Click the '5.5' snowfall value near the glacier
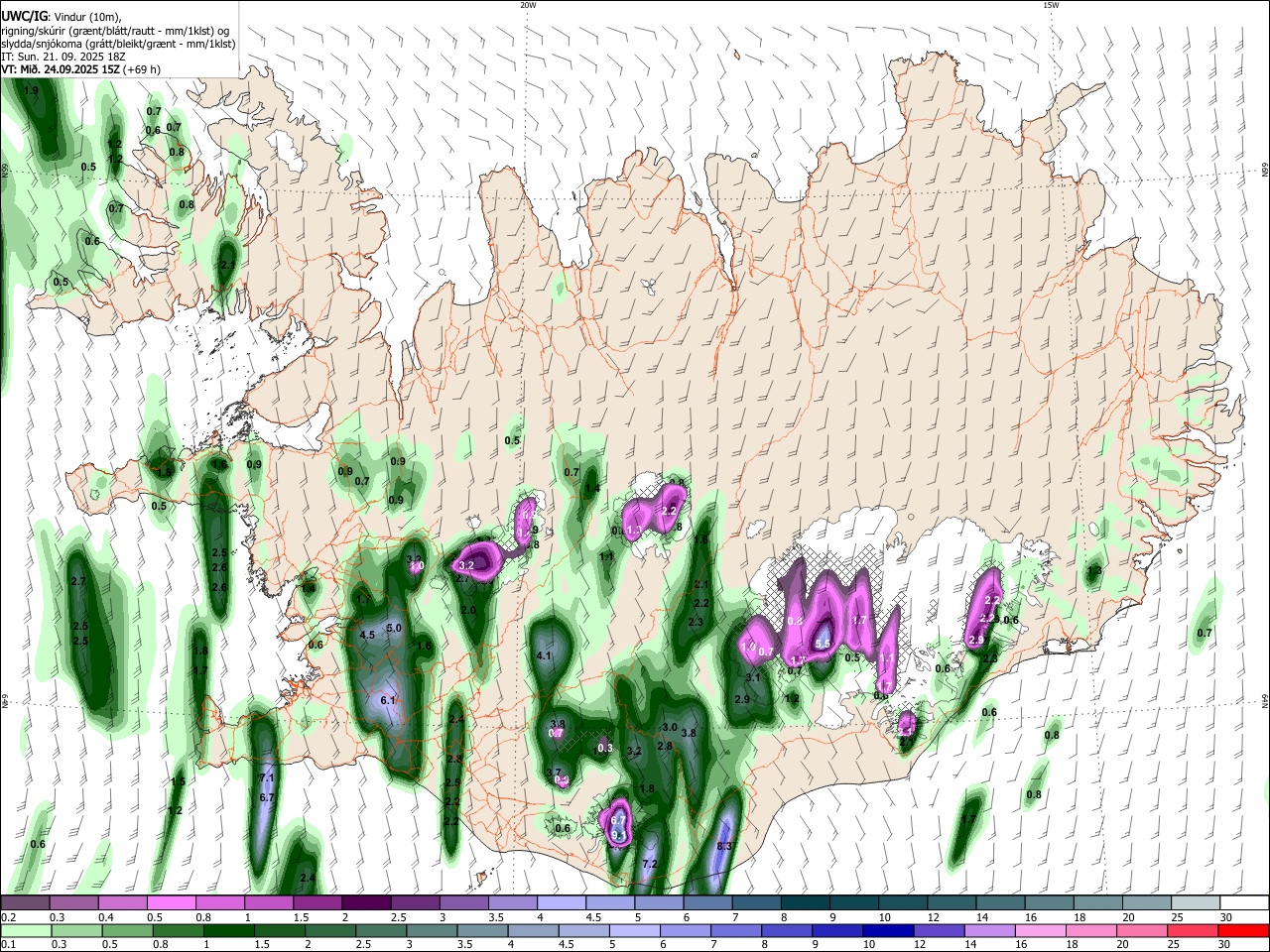The height and width of the screenshot is (952, 1270). (x=823, y=644)
